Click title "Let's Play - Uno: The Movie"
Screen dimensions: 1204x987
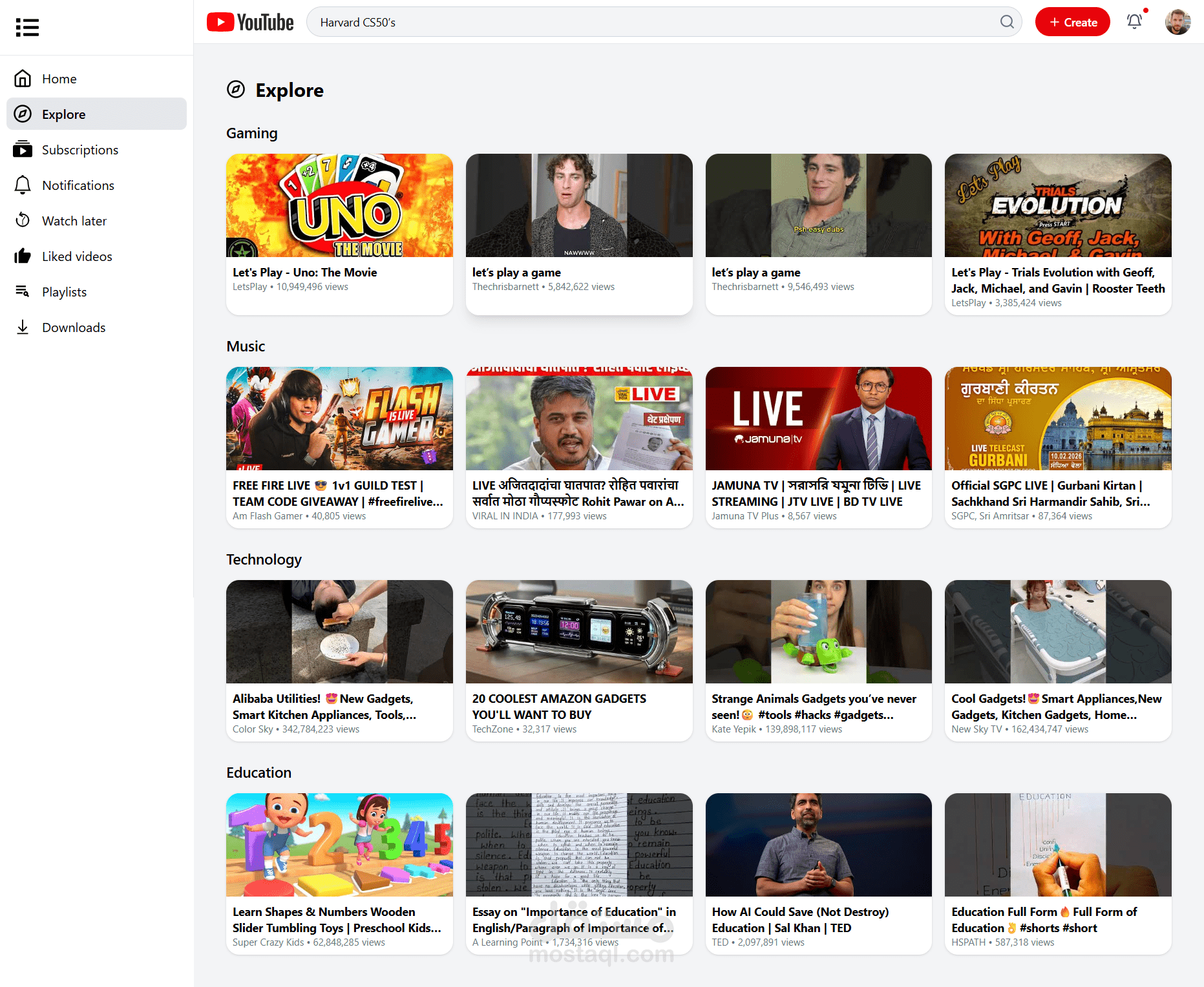point(305,273)
